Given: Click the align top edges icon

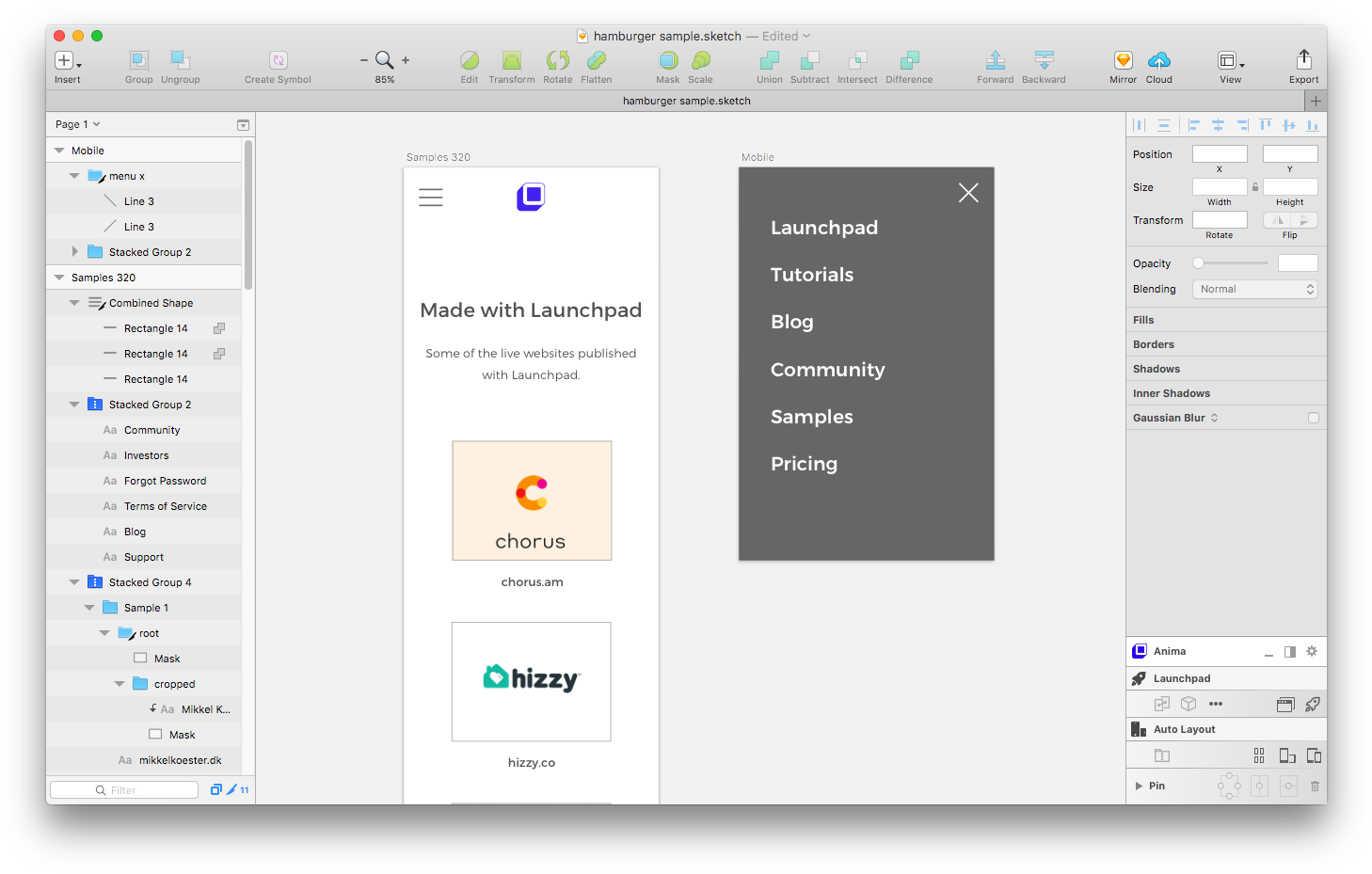Looking at the screenshot, I should pos(1265,125).
